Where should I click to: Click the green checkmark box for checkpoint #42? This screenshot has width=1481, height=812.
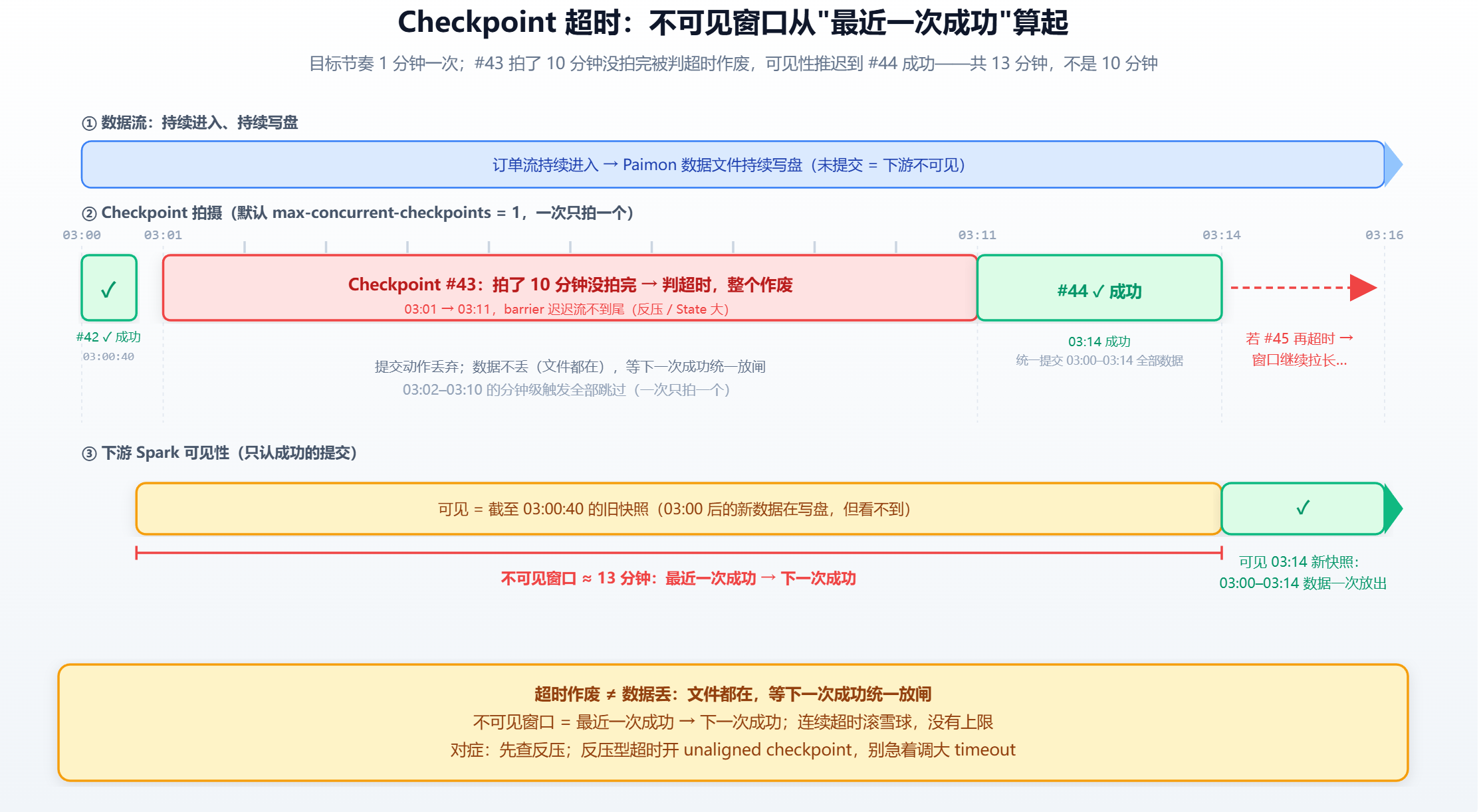pos(109,288)
